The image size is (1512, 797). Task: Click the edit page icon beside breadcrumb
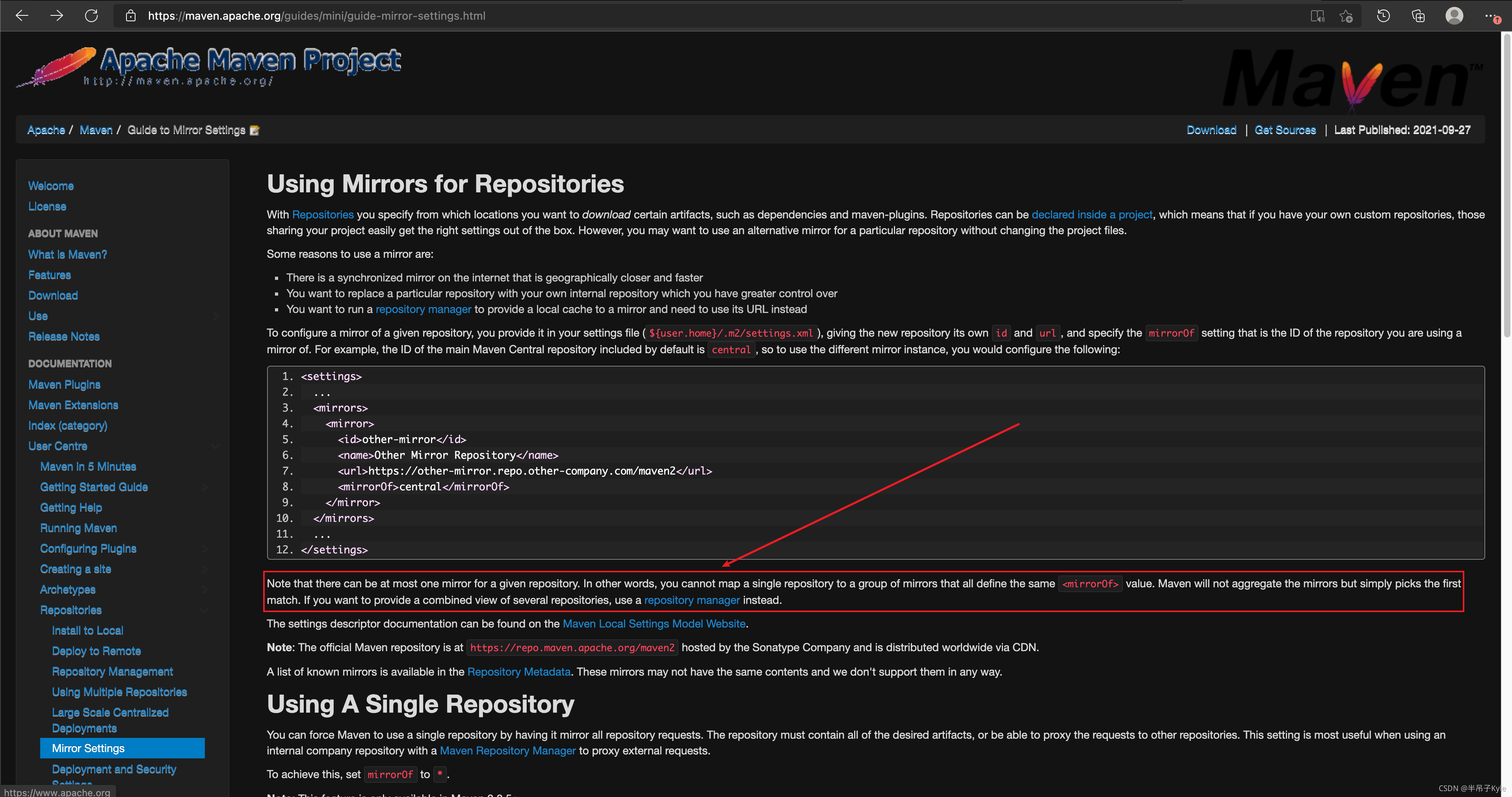(x=254, y=130)
